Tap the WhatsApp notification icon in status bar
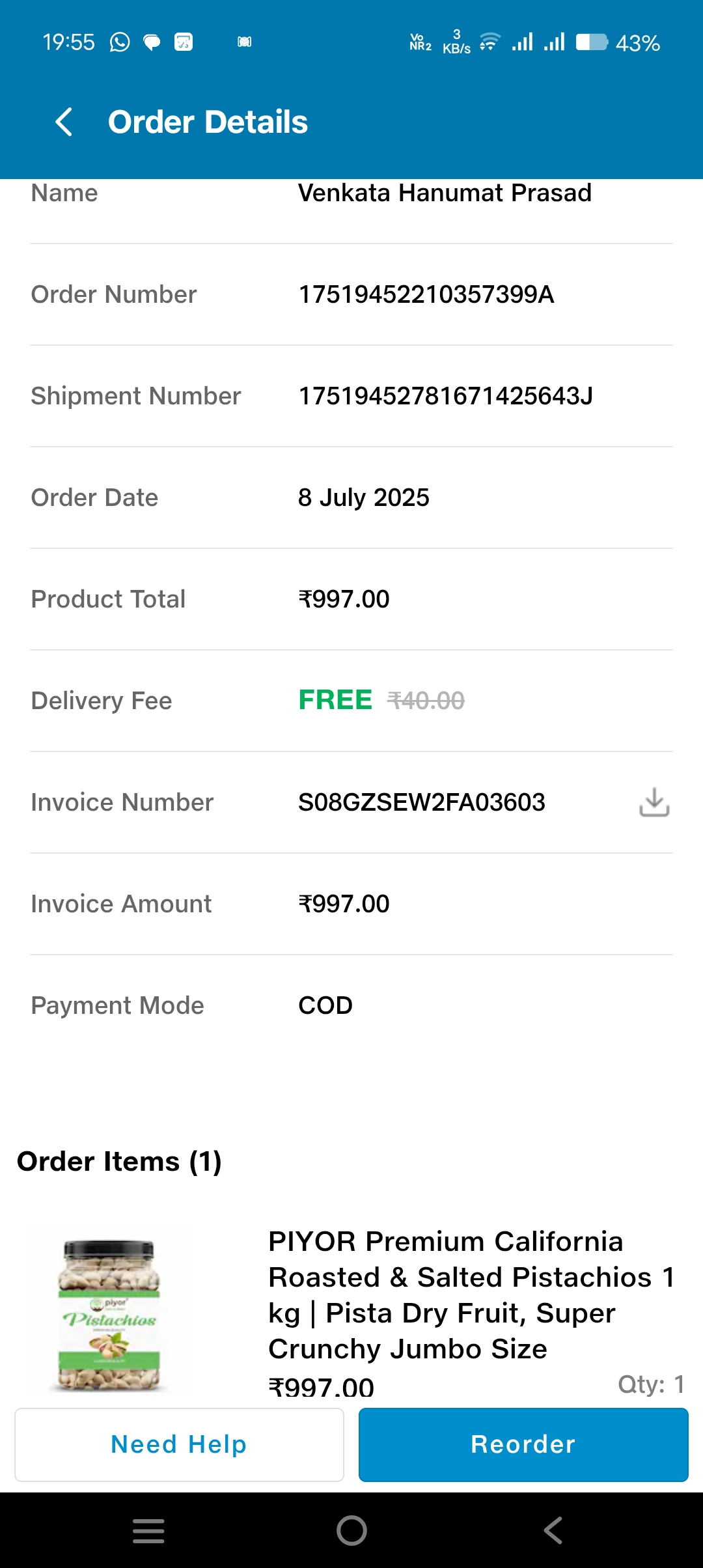Image resolution: width=703 pixels, height=1568 pixels. click(120, 42)
